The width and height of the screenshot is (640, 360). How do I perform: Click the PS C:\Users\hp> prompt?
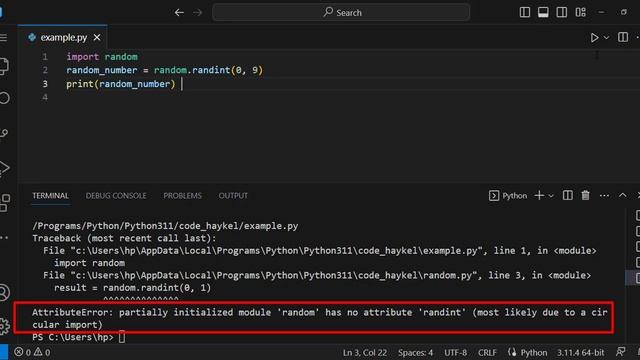73,337
